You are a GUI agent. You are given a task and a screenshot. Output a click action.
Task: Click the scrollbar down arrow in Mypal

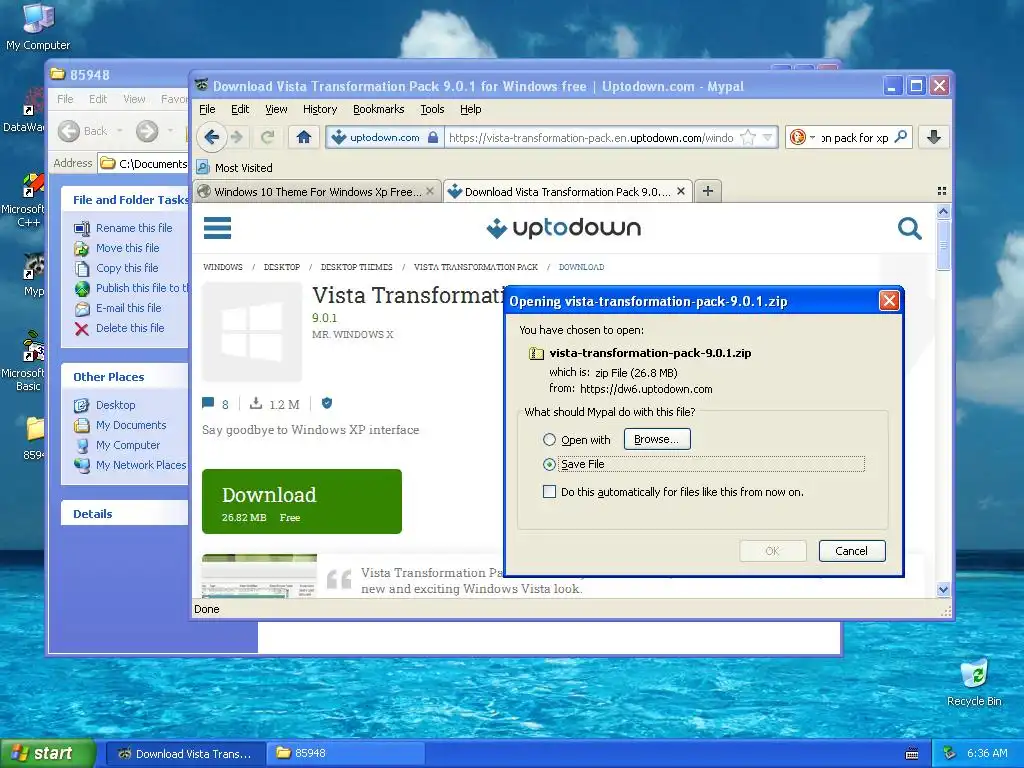[x=943, y=590]
